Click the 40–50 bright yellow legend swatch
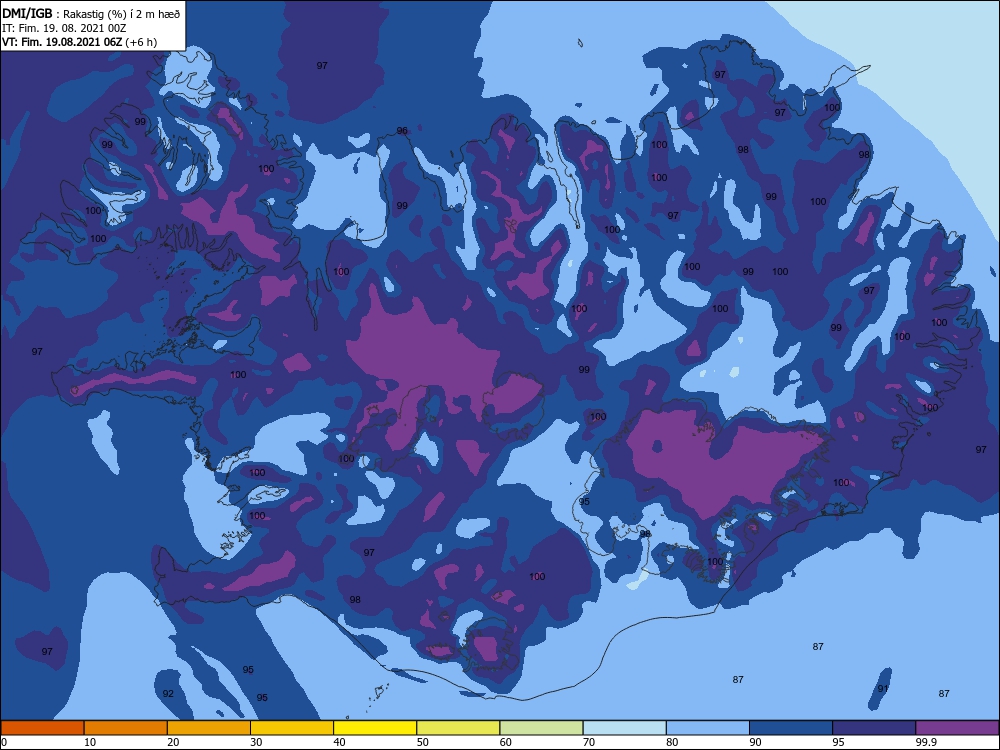 pyautogui.click(x=375, y=728)
